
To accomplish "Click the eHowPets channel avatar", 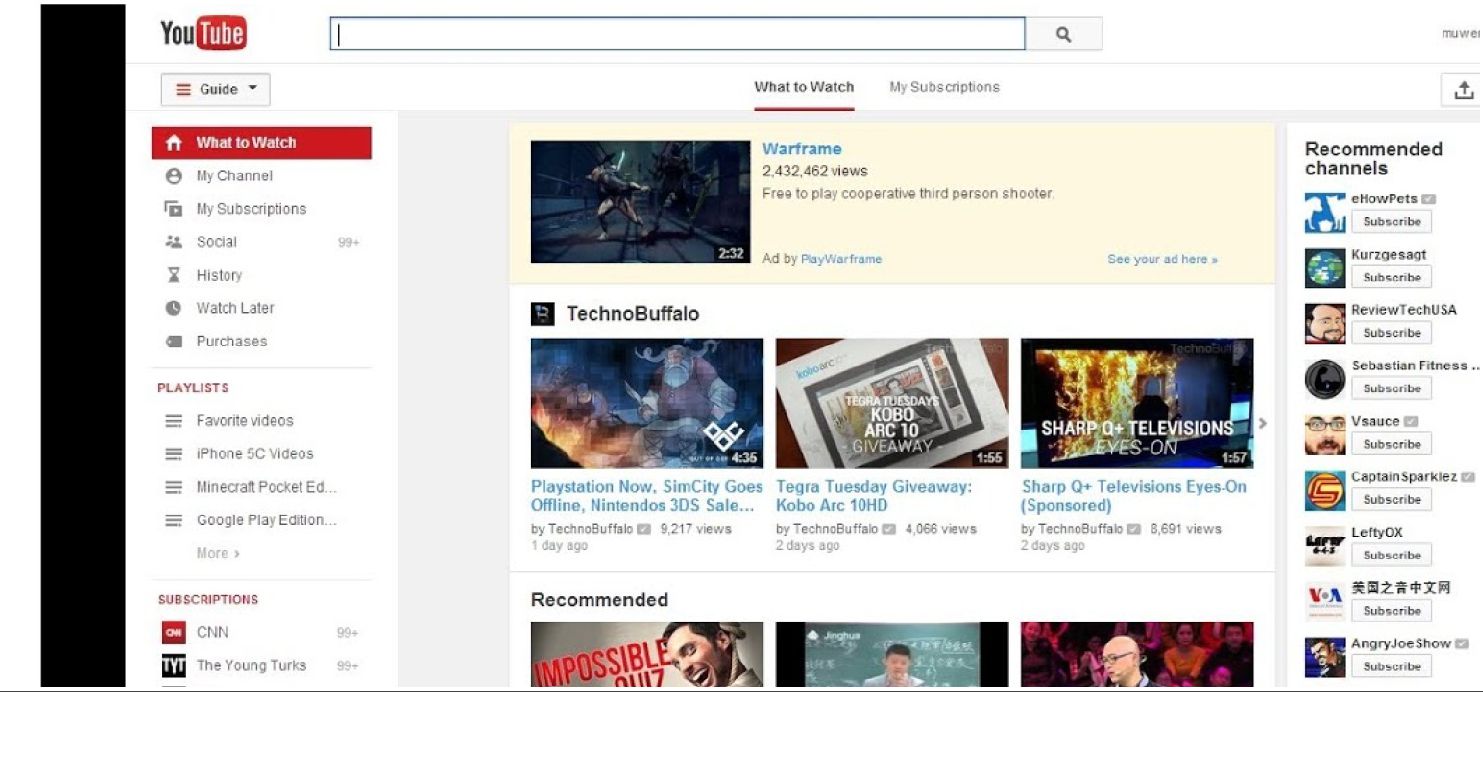I will click(1325, 213).
